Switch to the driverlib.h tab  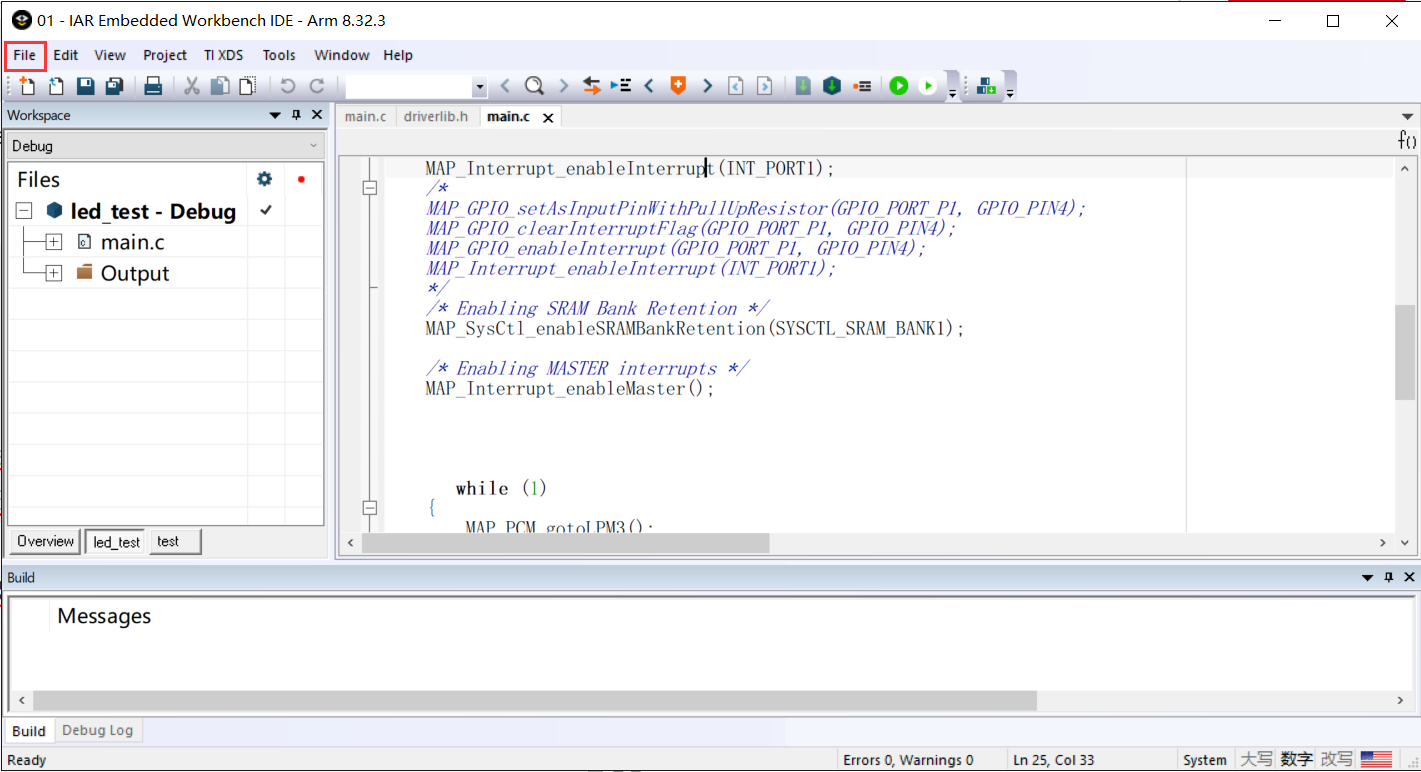click(x=436, y=116)
